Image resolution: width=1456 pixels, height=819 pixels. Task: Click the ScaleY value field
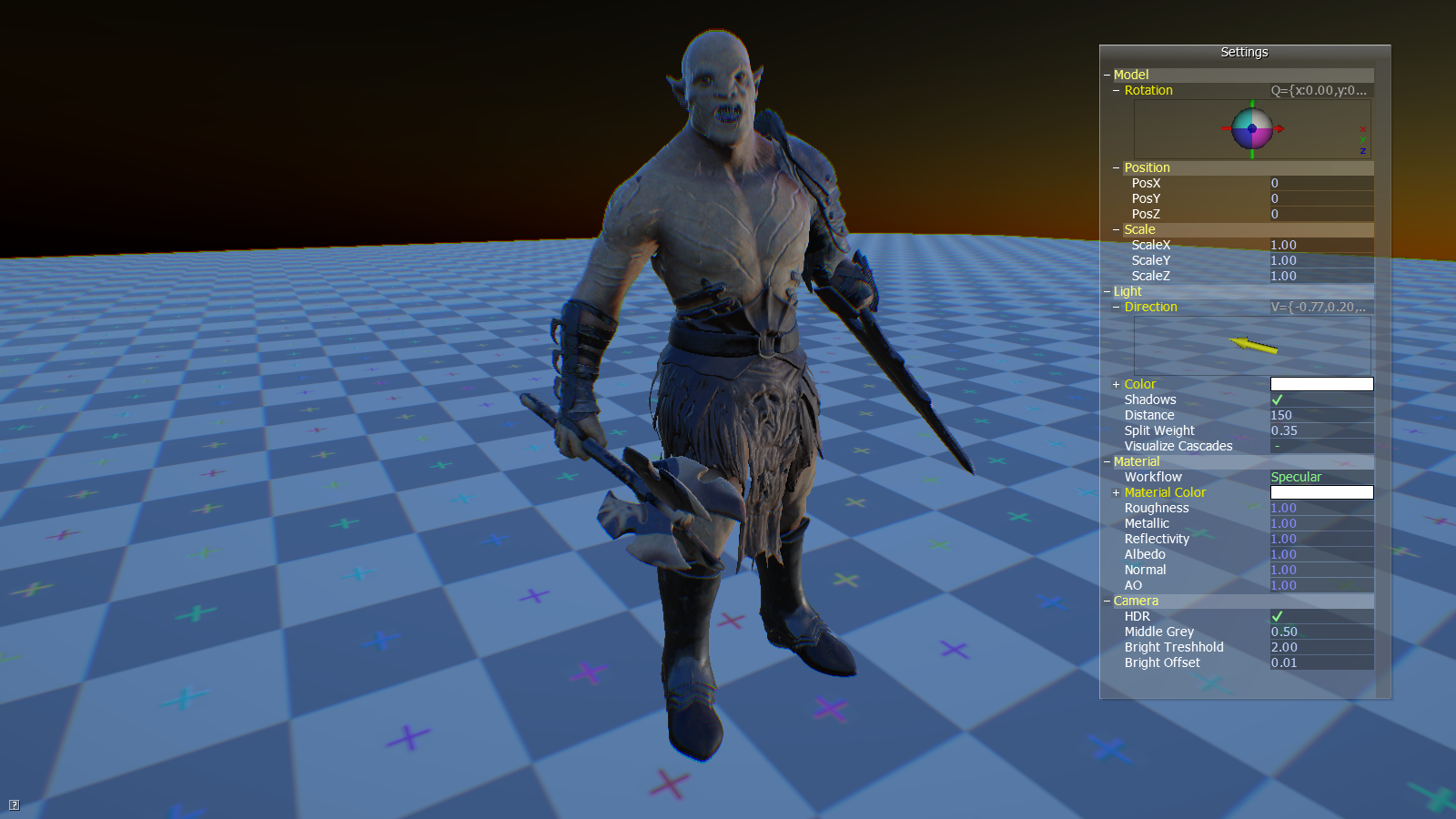pos(1322,260)
